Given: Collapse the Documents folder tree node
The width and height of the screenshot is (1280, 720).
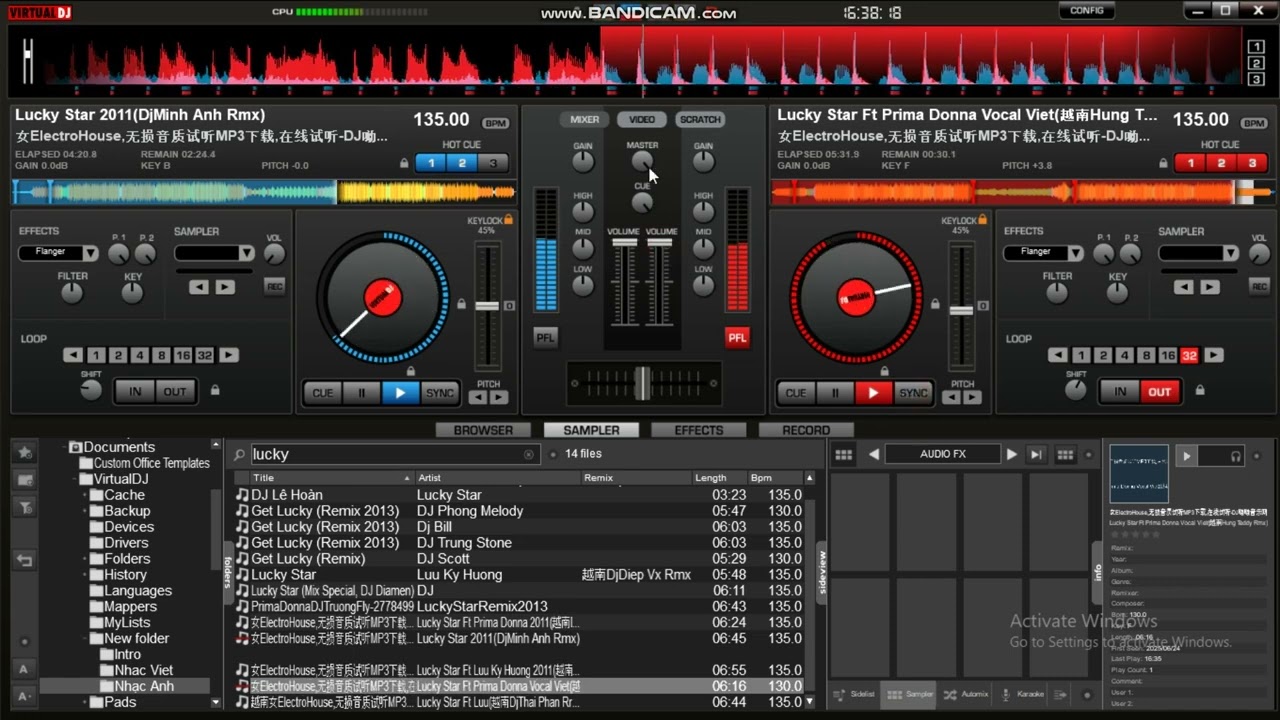Looking at the screenshot, I should (66, 447).
